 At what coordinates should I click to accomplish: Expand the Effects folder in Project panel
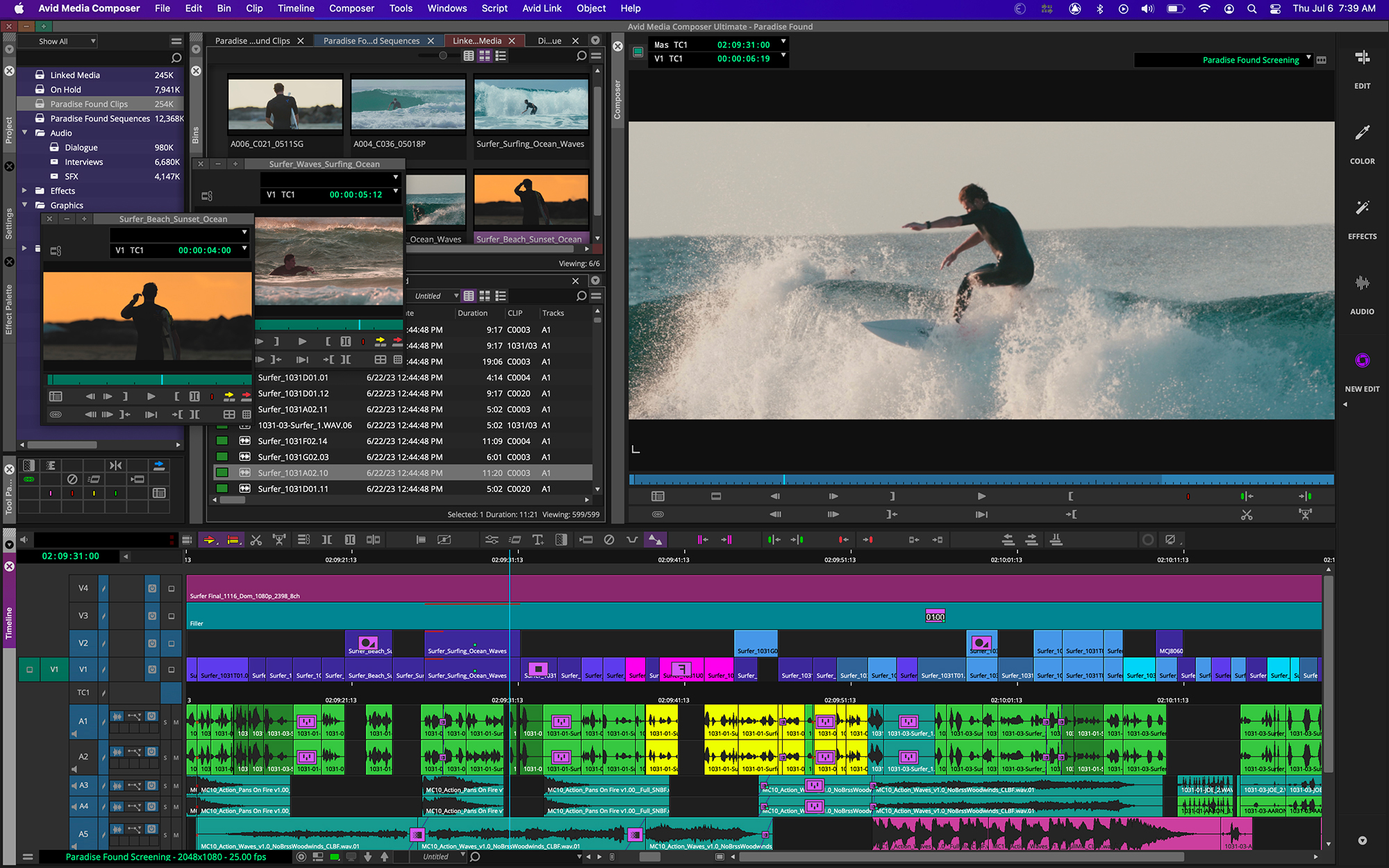tap(25, 191)
